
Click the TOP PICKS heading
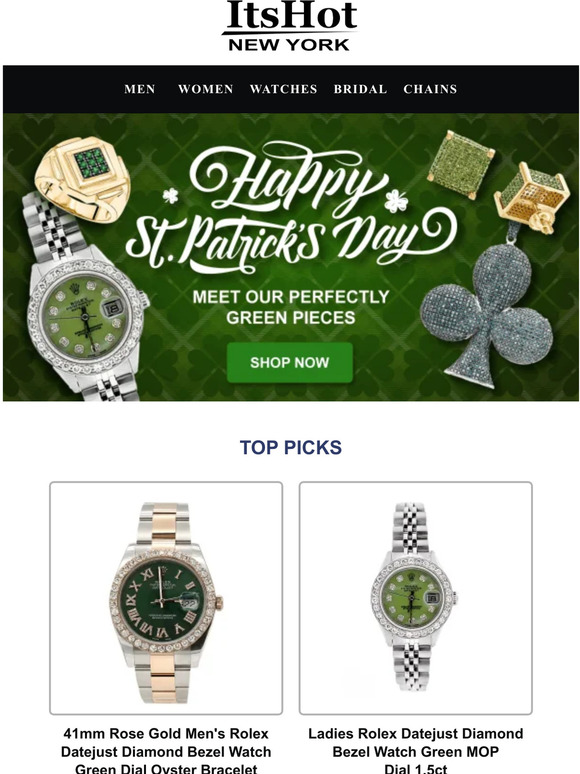pyautogui.click(x=291, y=447)
